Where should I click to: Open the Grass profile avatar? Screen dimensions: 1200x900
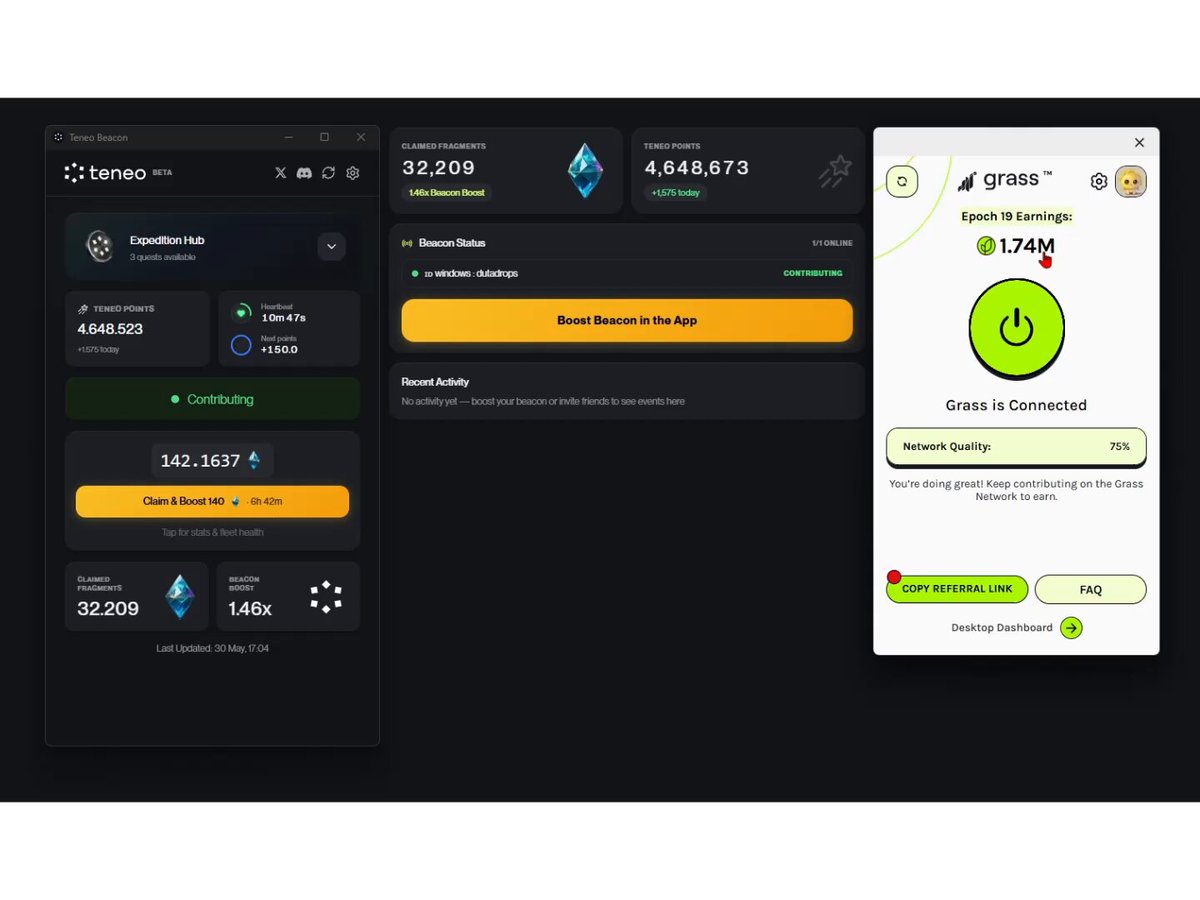1131,181
